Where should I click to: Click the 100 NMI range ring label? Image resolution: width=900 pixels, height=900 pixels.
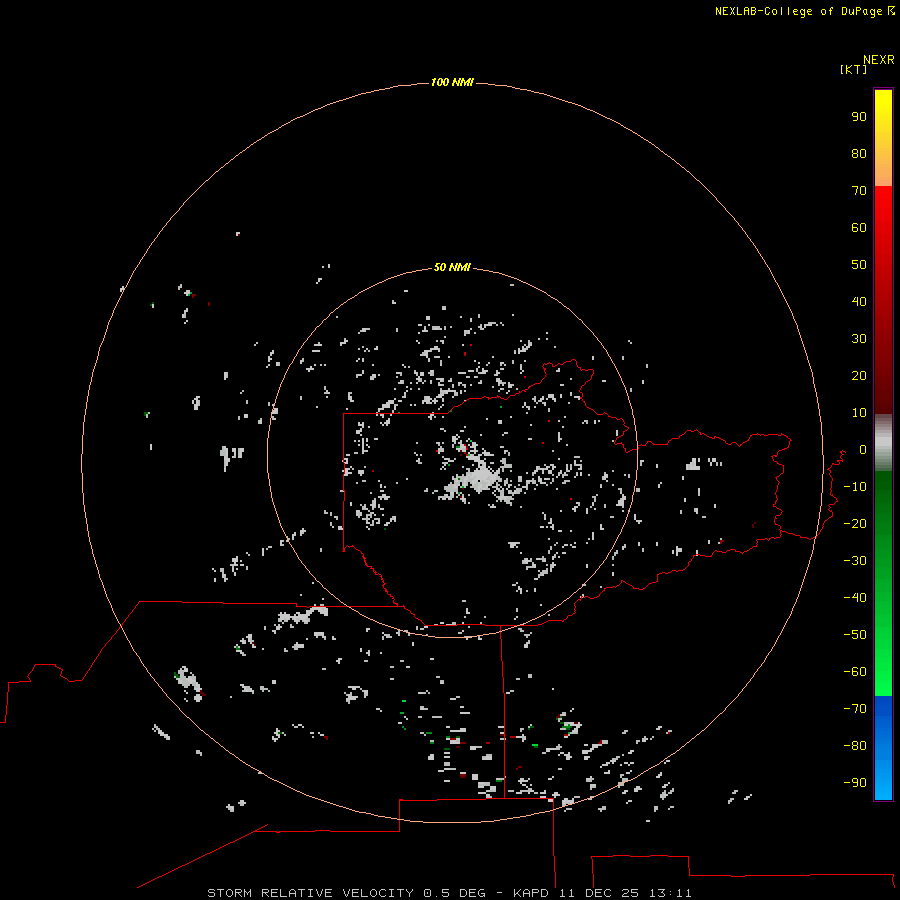point(452,82)
